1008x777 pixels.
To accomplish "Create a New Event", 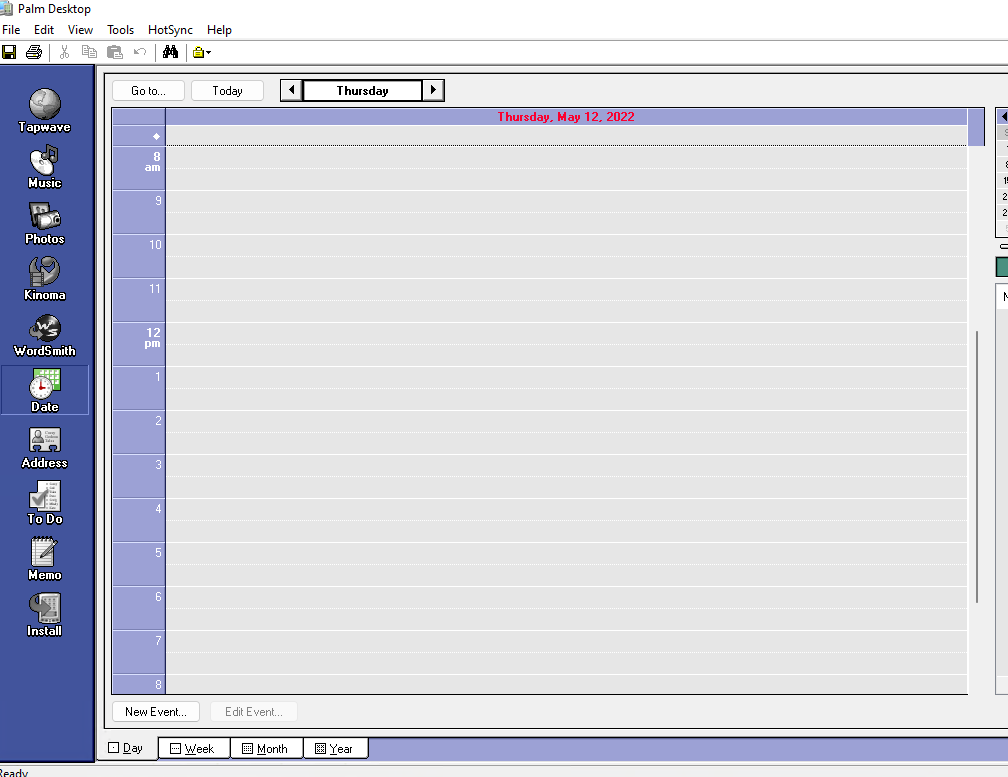I will [x=156, y=711].
